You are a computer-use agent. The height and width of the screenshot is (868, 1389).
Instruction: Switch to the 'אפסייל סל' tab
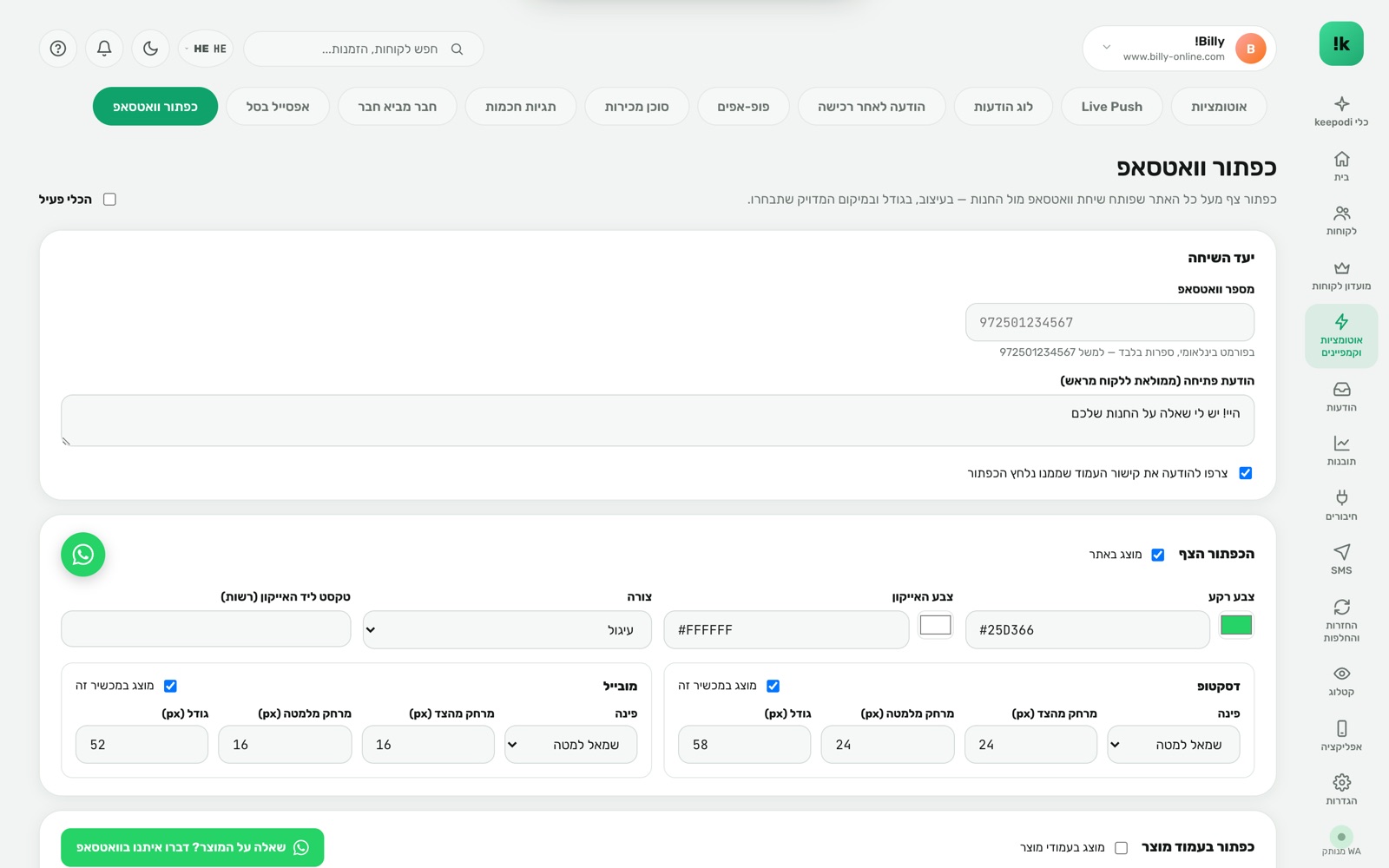pos(278,107)
